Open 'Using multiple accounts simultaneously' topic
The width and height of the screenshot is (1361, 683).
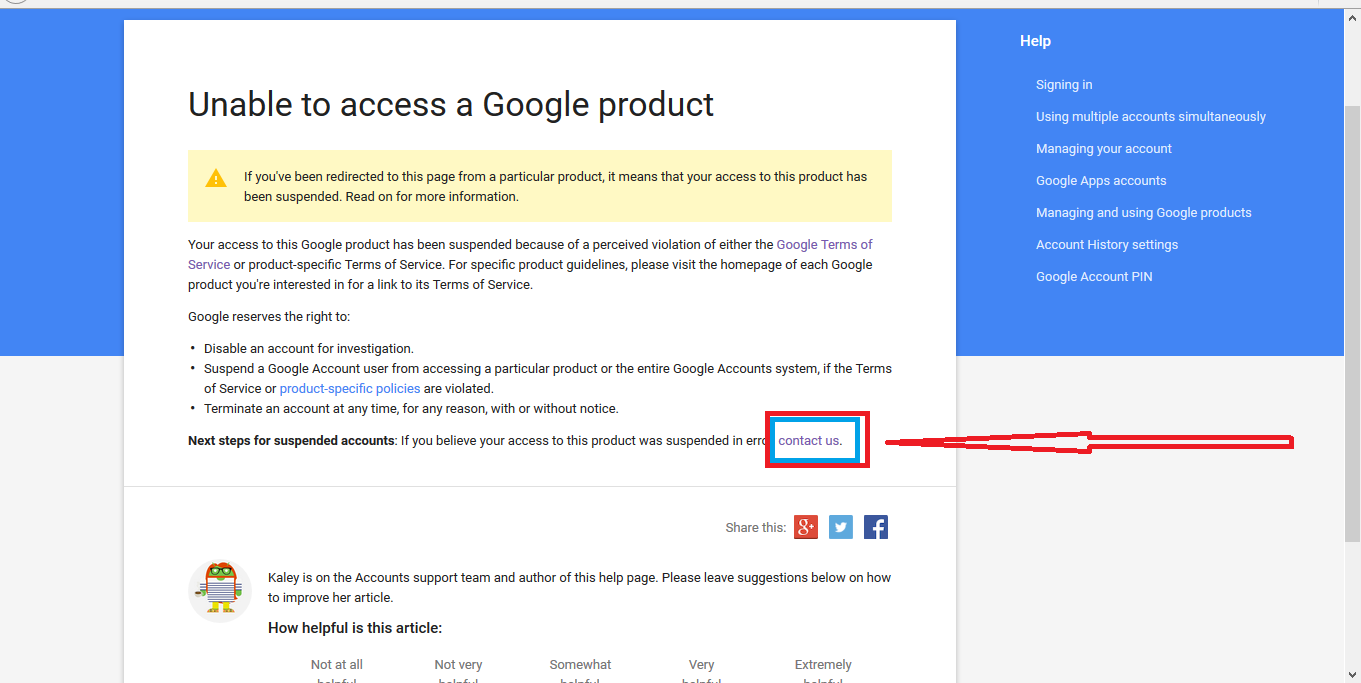click(x=1150, y=116)
